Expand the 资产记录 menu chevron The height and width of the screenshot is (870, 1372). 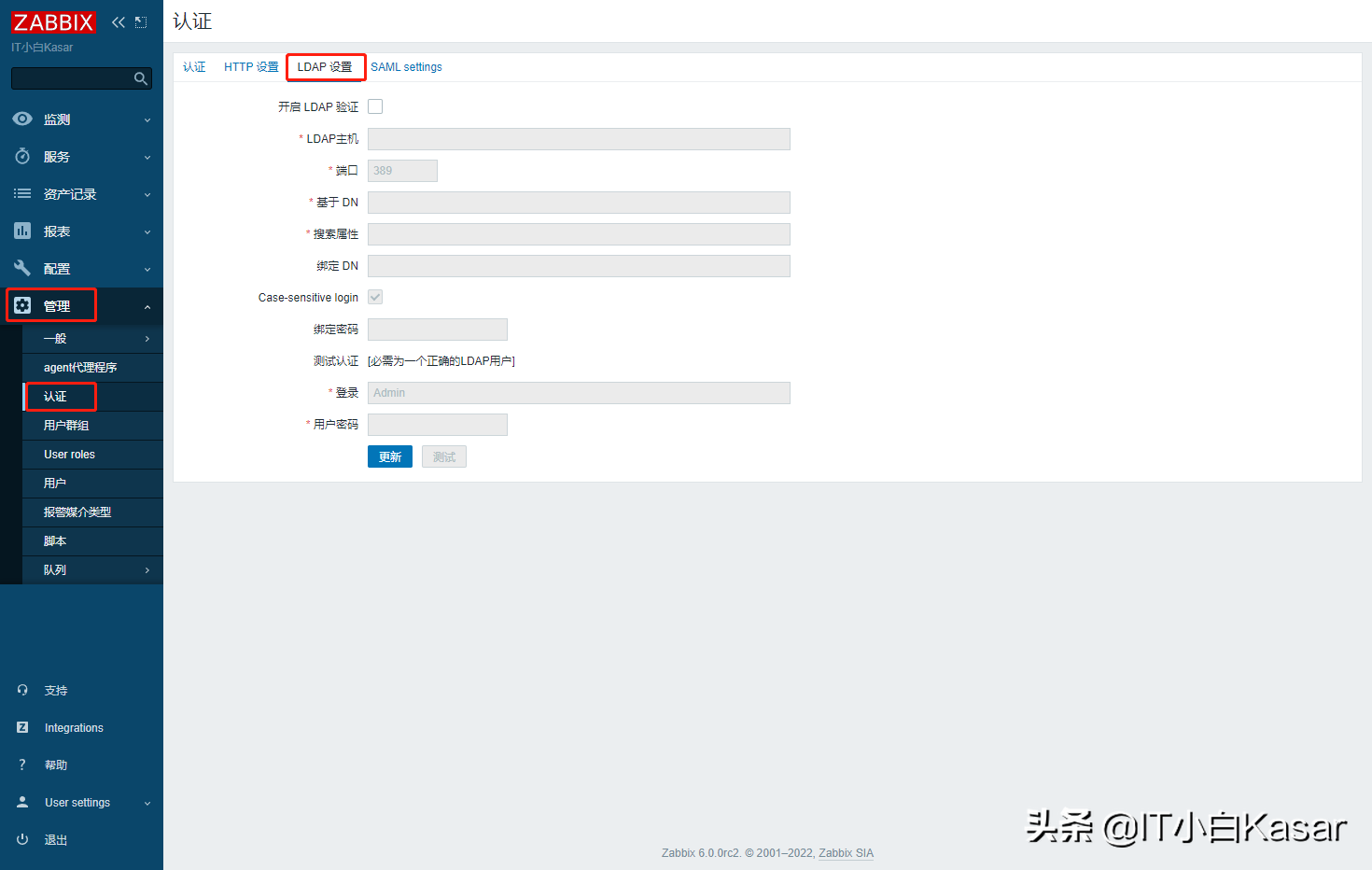click(147, 195)
